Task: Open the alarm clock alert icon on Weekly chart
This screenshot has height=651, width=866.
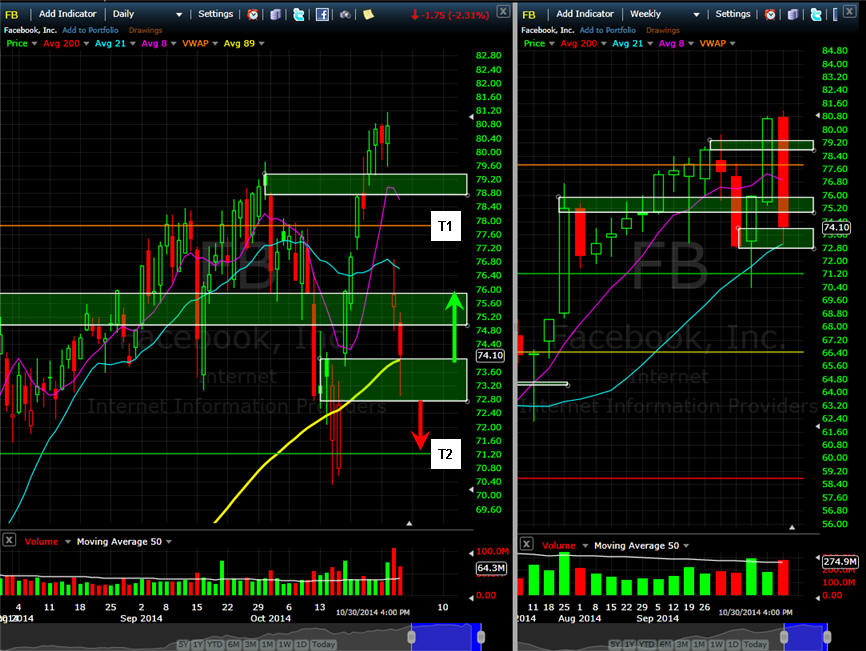Action: (x=770, y=14)
